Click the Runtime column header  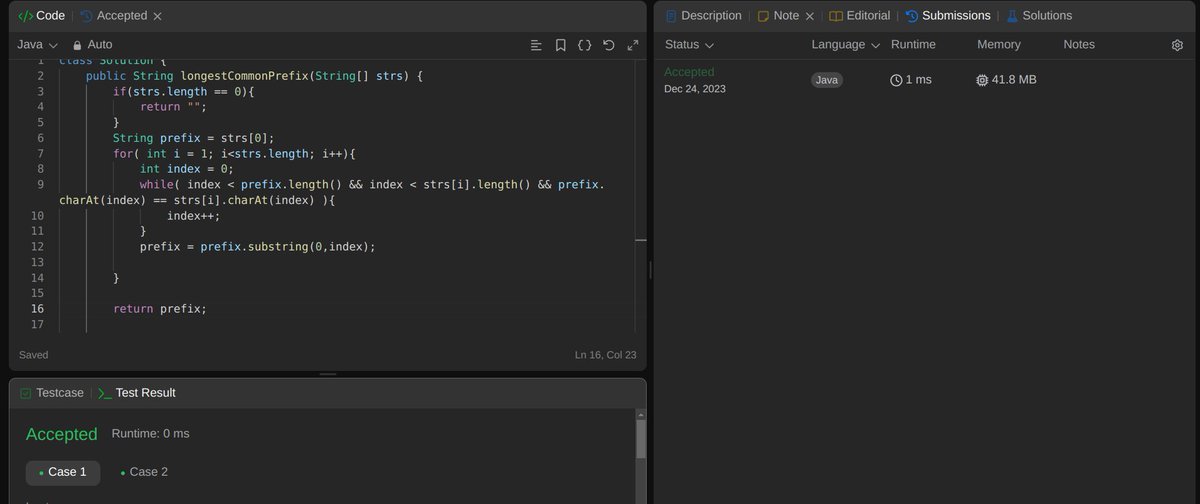[x=913, y=45]
